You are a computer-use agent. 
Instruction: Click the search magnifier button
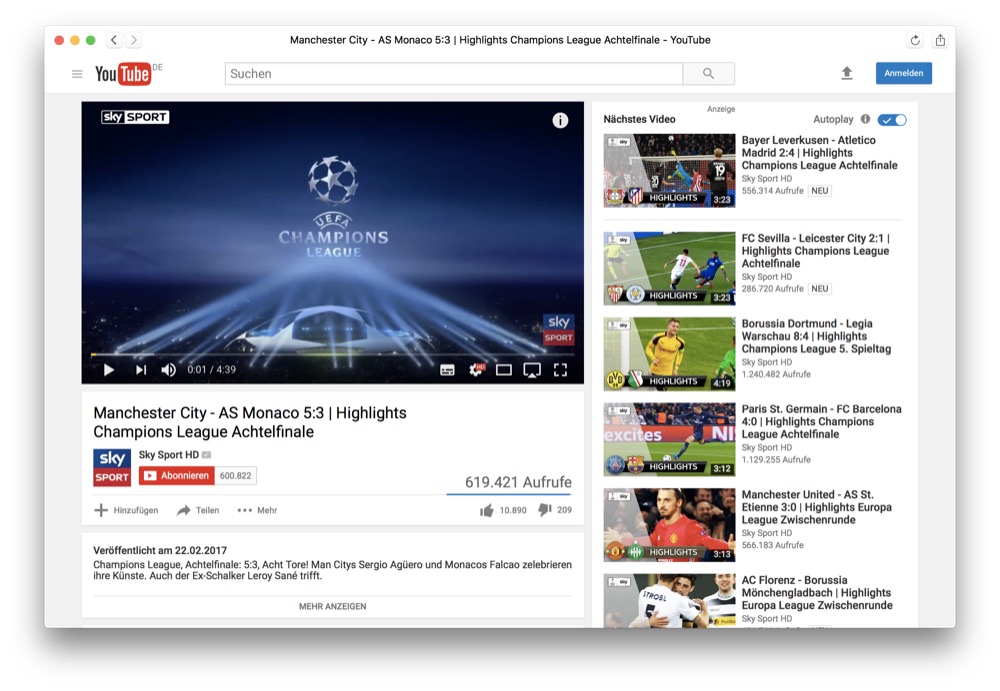(708, 74)
